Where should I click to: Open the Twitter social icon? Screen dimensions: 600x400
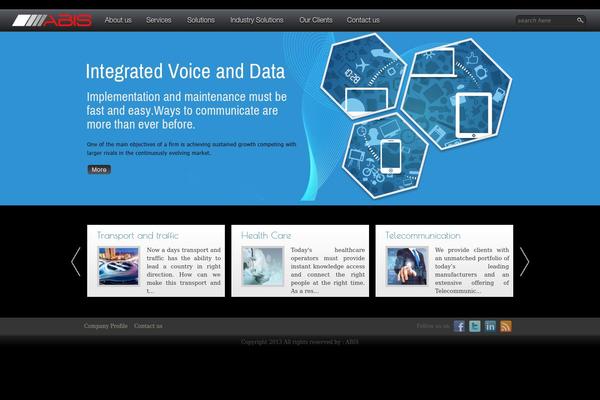(475, 326)
